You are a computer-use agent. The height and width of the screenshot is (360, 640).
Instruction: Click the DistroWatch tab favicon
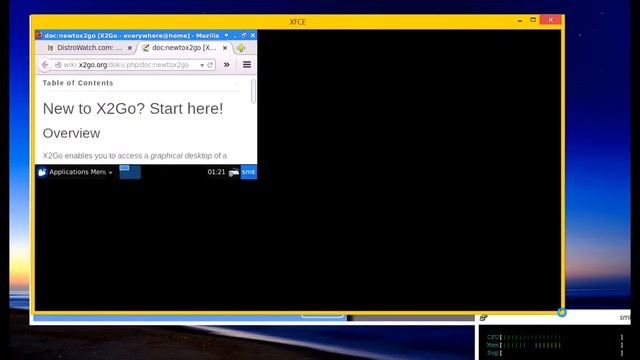(50, 48)
